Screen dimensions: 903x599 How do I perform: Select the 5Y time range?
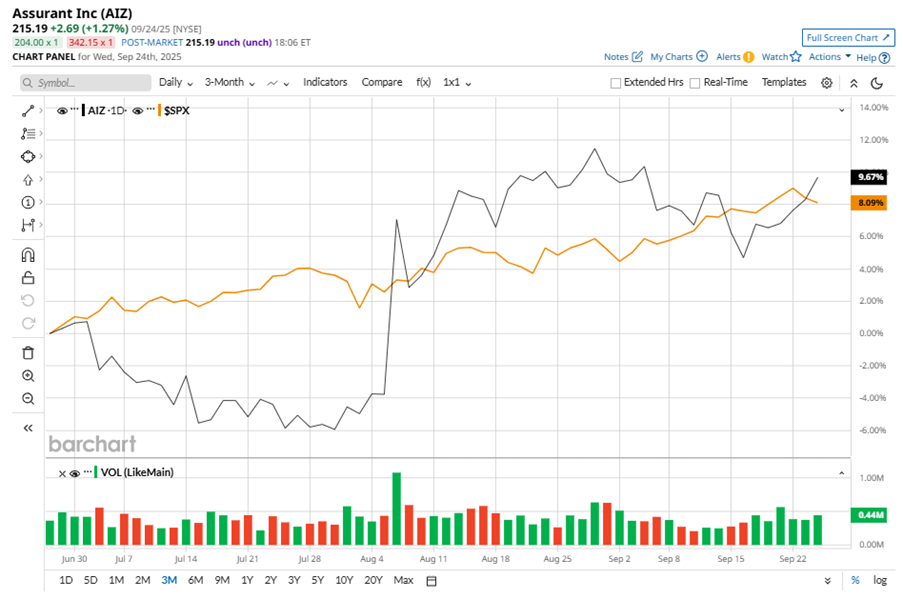coord(317,581)
